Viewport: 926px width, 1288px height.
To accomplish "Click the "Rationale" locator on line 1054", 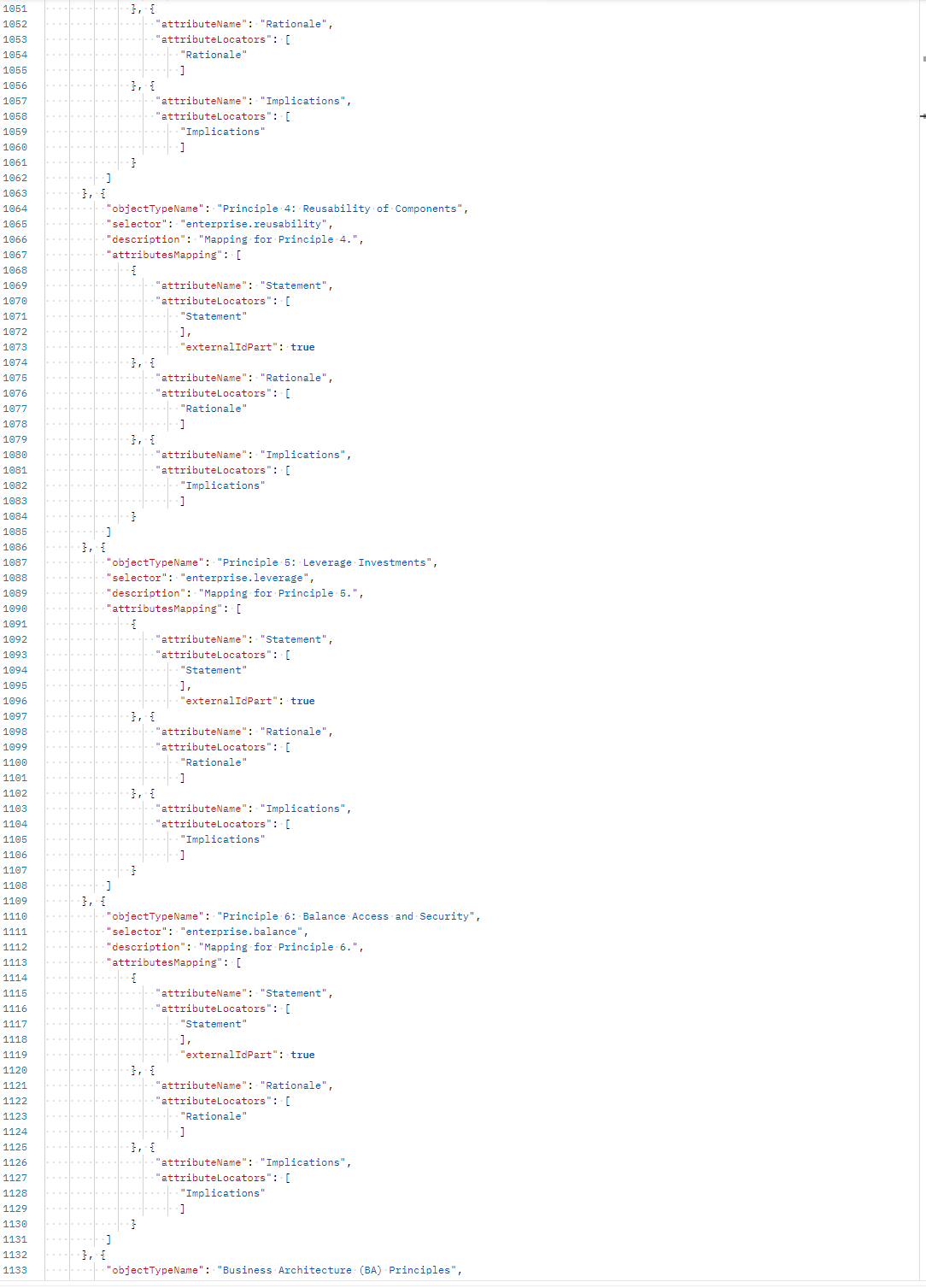I will (x=214, y=55).
